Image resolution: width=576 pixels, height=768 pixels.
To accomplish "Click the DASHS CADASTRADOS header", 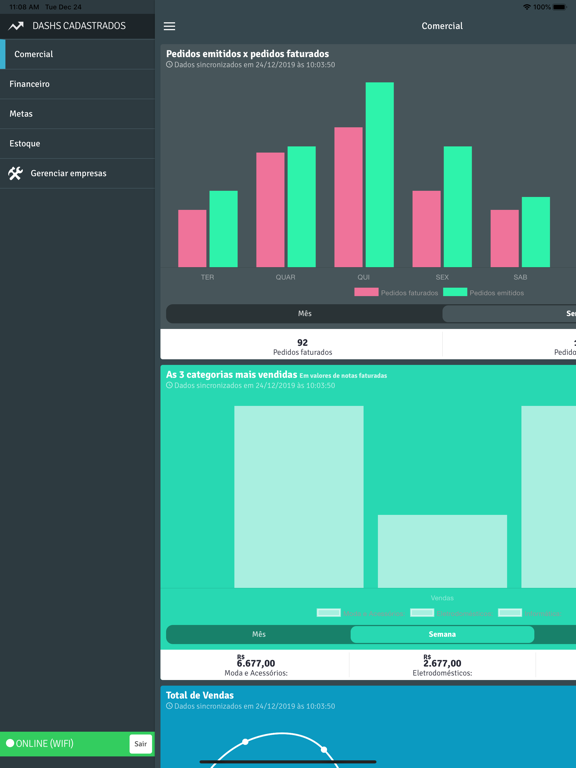I will pos(79,26).
